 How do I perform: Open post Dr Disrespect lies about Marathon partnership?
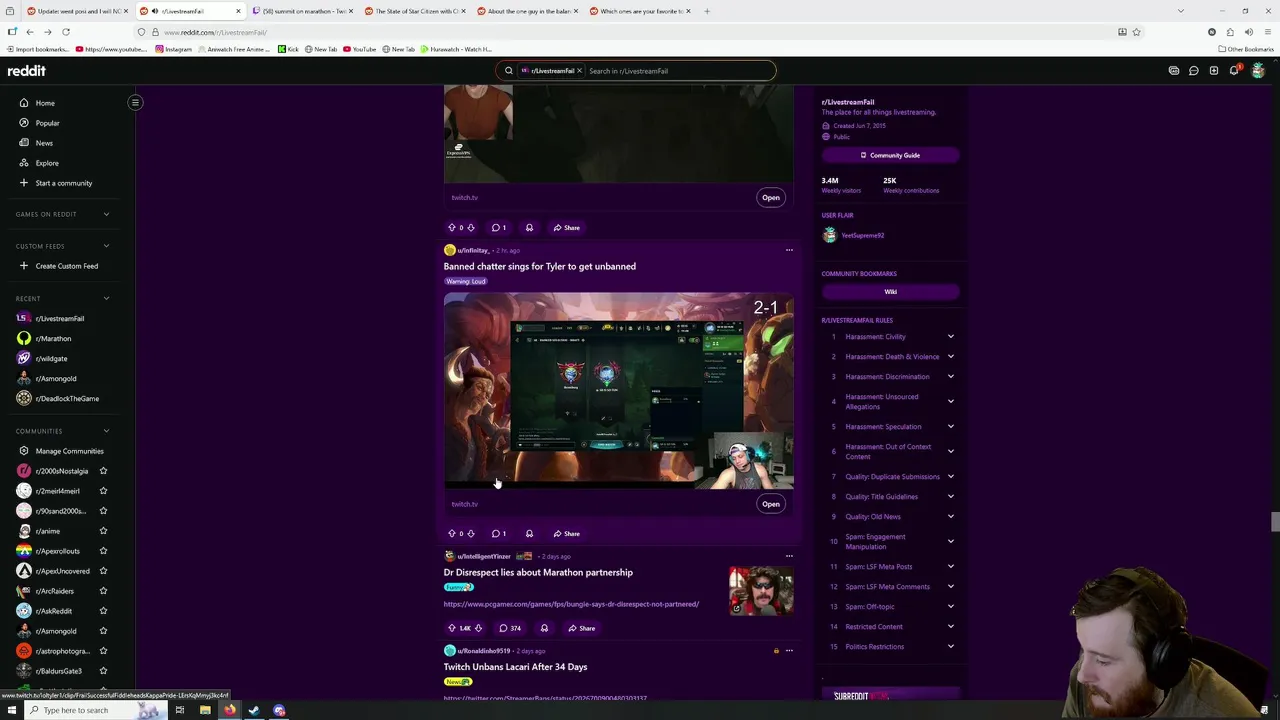tap(538, 573)
